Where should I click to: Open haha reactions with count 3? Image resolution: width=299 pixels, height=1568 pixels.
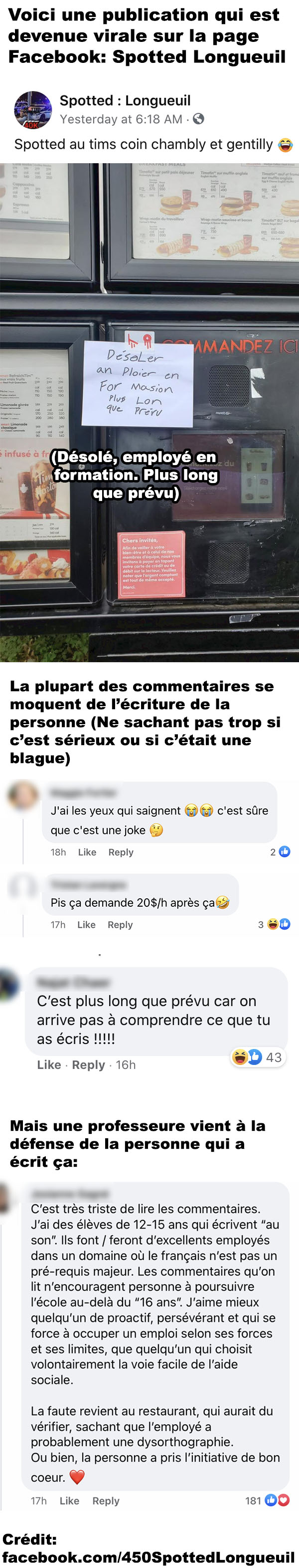[274, 925]
